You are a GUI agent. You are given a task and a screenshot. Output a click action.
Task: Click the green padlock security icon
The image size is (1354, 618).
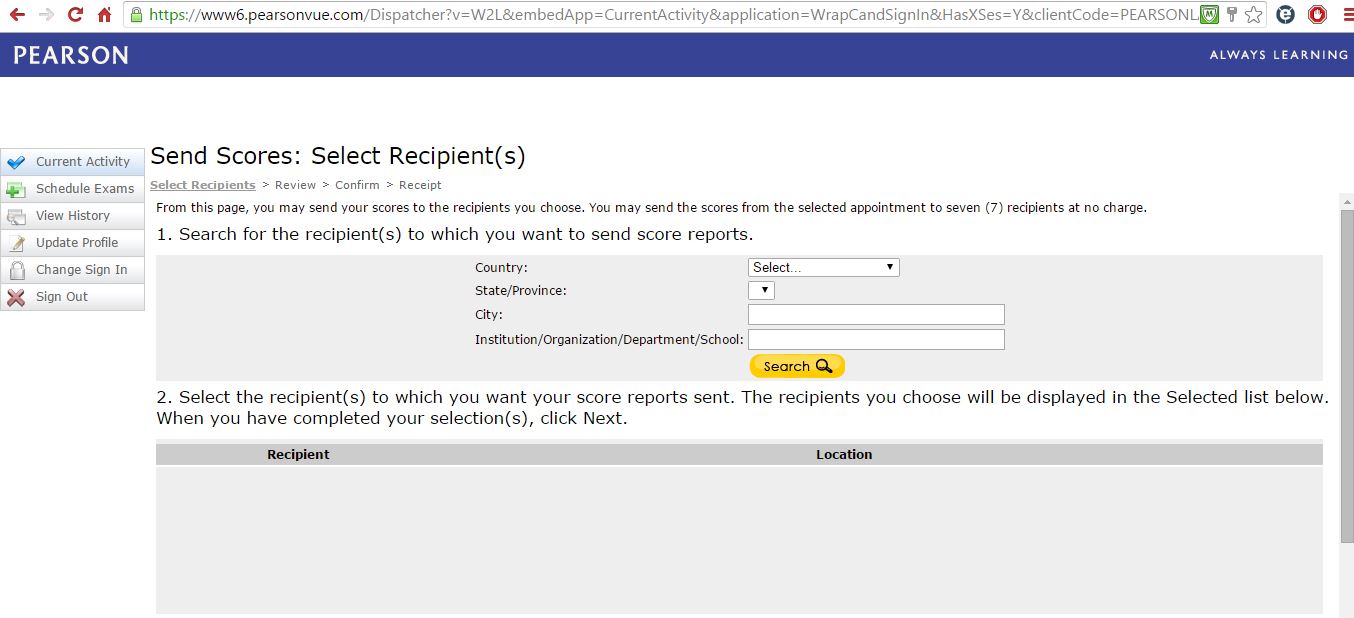[136, 15]
